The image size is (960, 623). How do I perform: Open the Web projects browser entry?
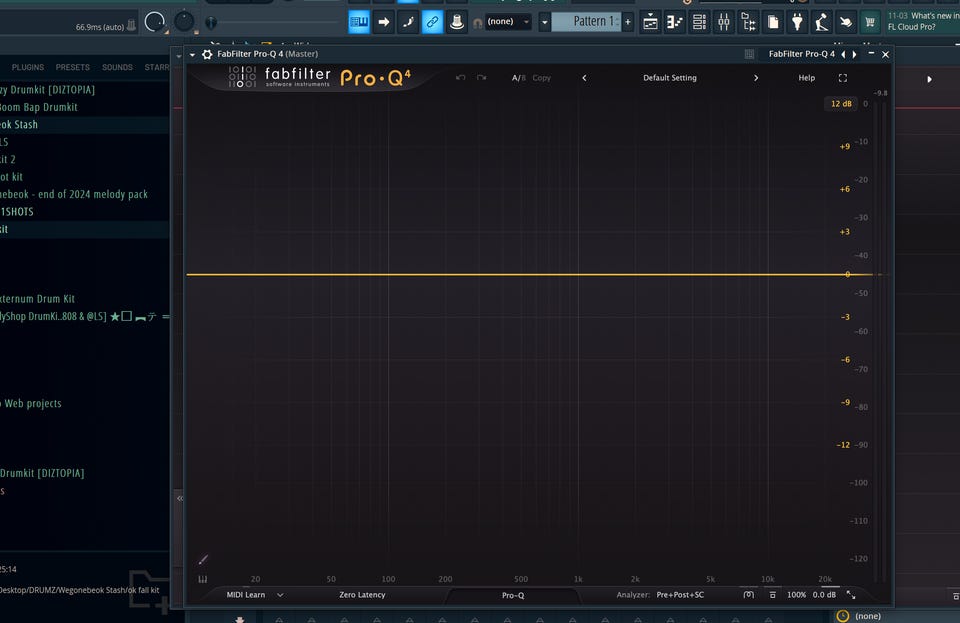(x=84, y=403)
